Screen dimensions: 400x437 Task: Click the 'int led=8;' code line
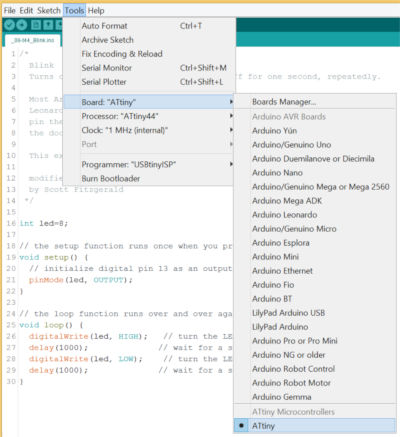point(44,223)
